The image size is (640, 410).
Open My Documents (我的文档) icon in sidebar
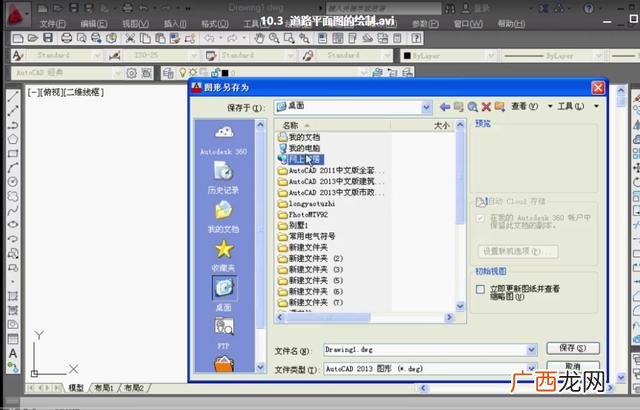(223, 211)
